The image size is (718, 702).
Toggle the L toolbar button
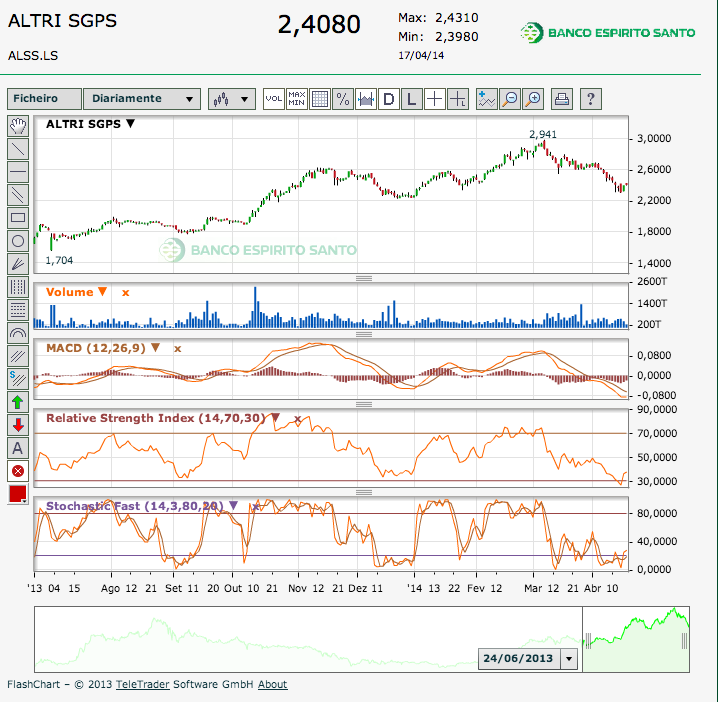click(412, 99)
